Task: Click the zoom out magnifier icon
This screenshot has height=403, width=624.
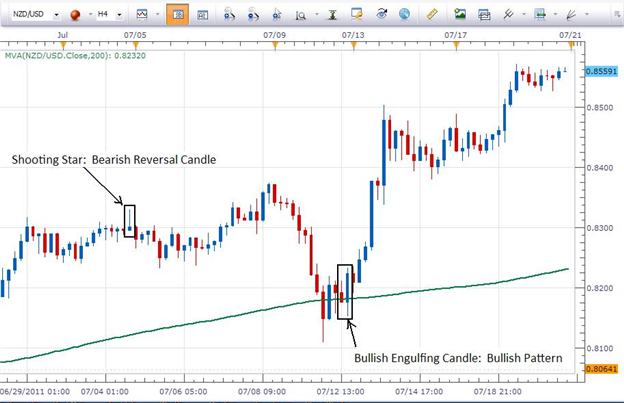Action: [253, 15]
